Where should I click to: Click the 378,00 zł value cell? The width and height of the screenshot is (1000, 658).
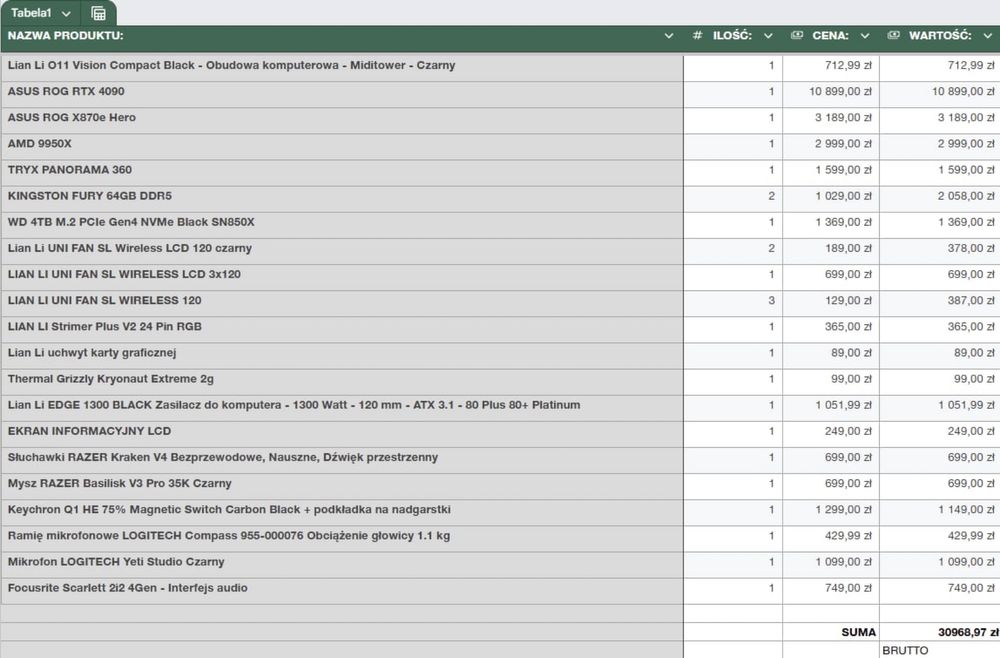click(x=939, y=249)
